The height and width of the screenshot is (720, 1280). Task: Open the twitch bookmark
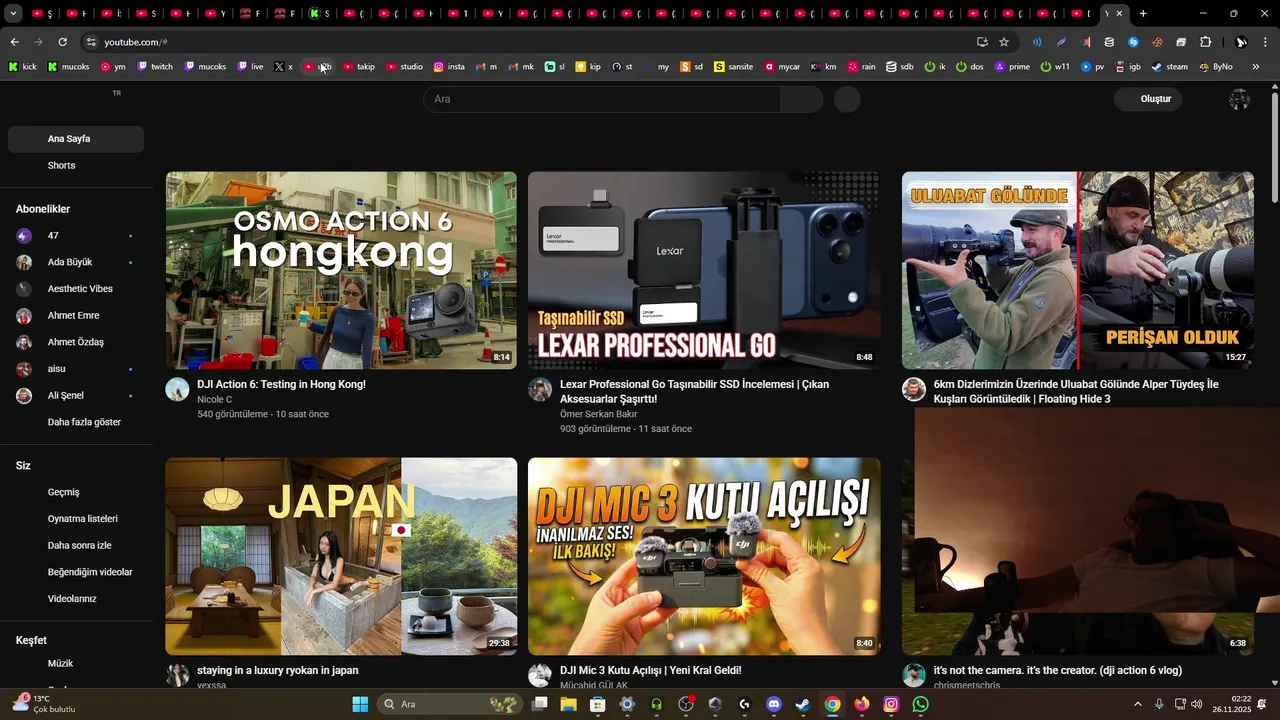tap(155, 67)
